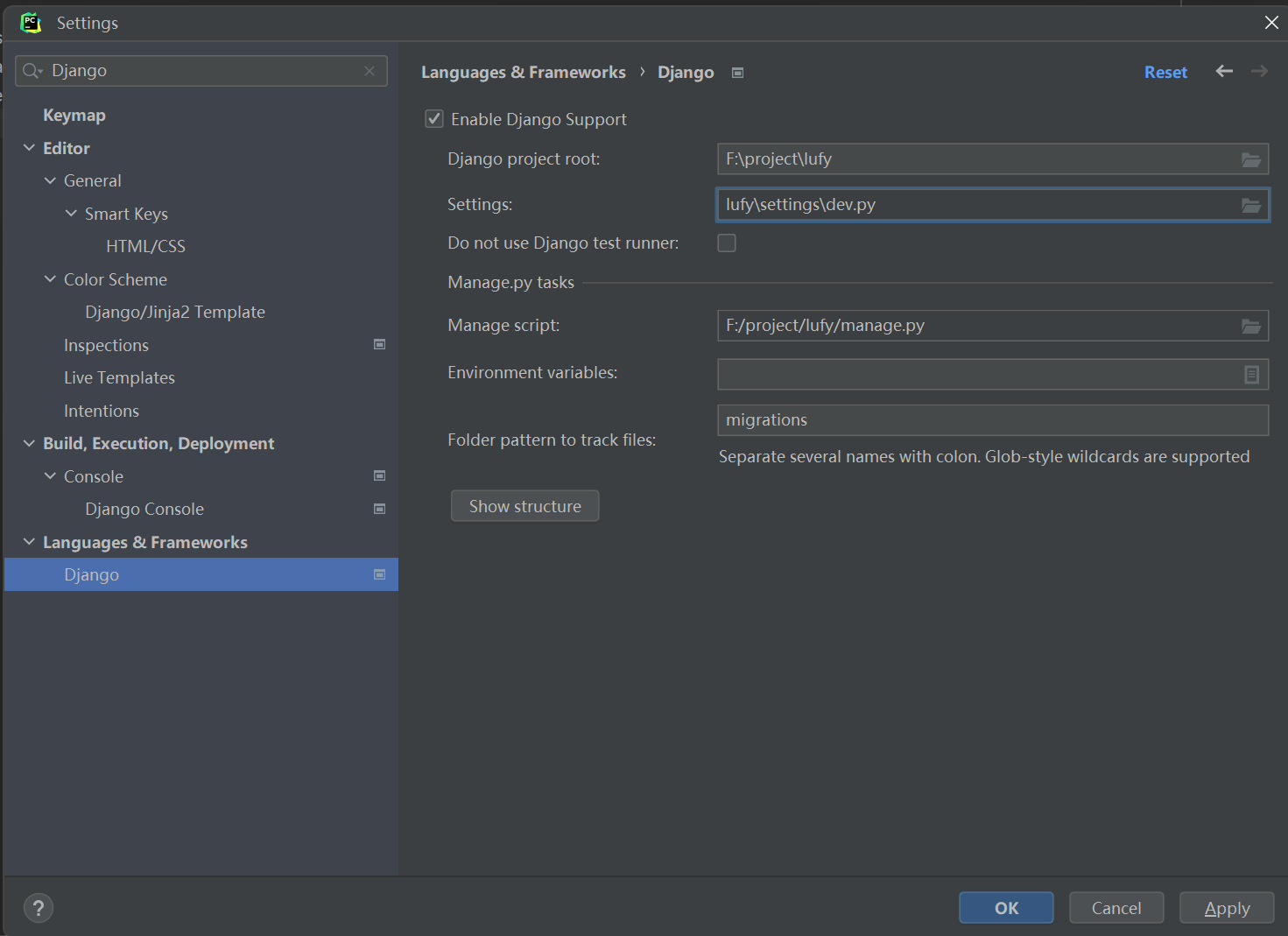
Task: Click the Reset link
Action: click(x=1165, y=73)
